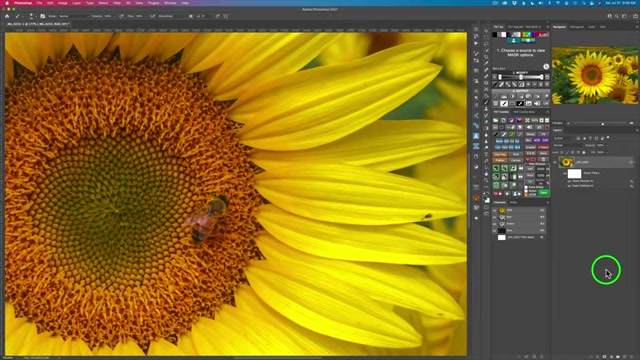Open the layer blend mode dropdown

(x=568, y=145)
